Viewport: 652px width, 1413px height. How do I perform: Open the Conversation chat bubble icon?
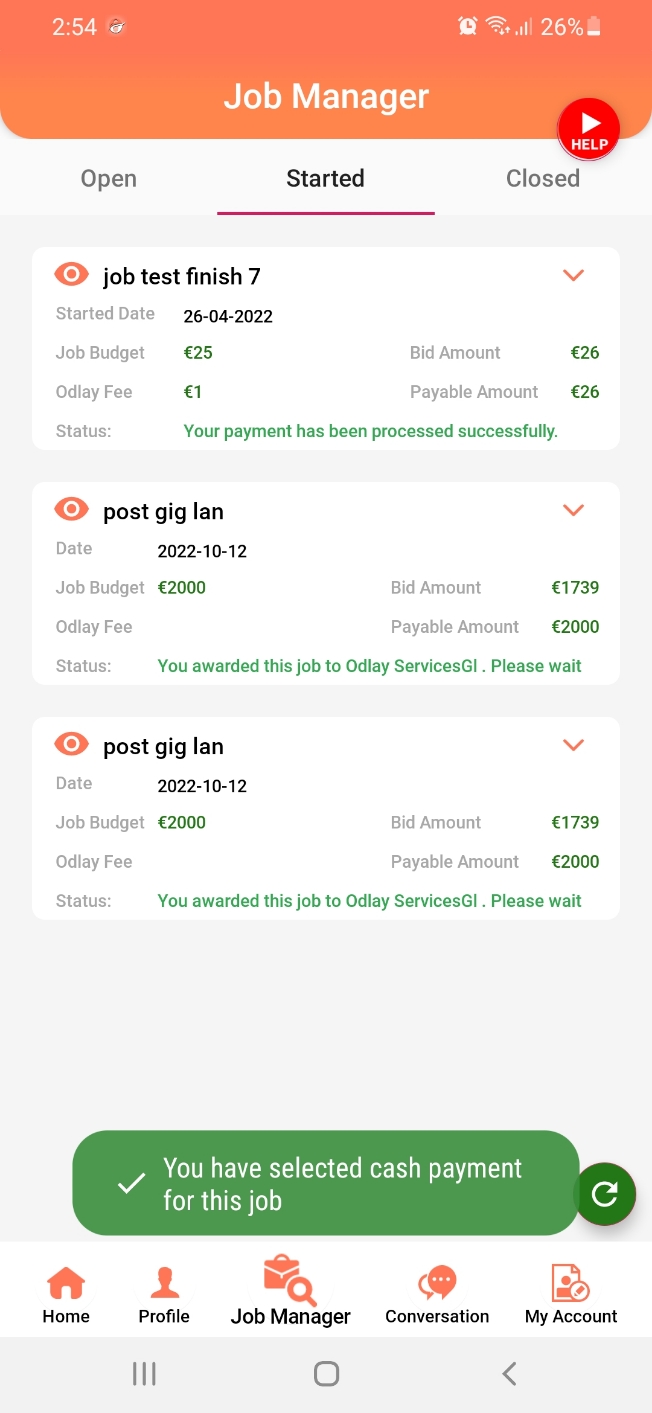click(437, 1281)
